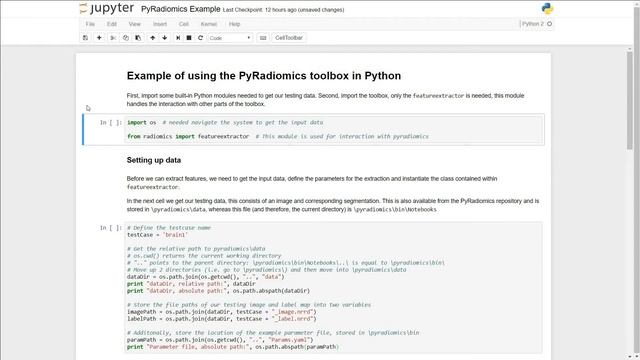Screen dimensions: 640x360
Task: Click Last Checkpoint 12 hours ago text
Action: click(259, 10)
